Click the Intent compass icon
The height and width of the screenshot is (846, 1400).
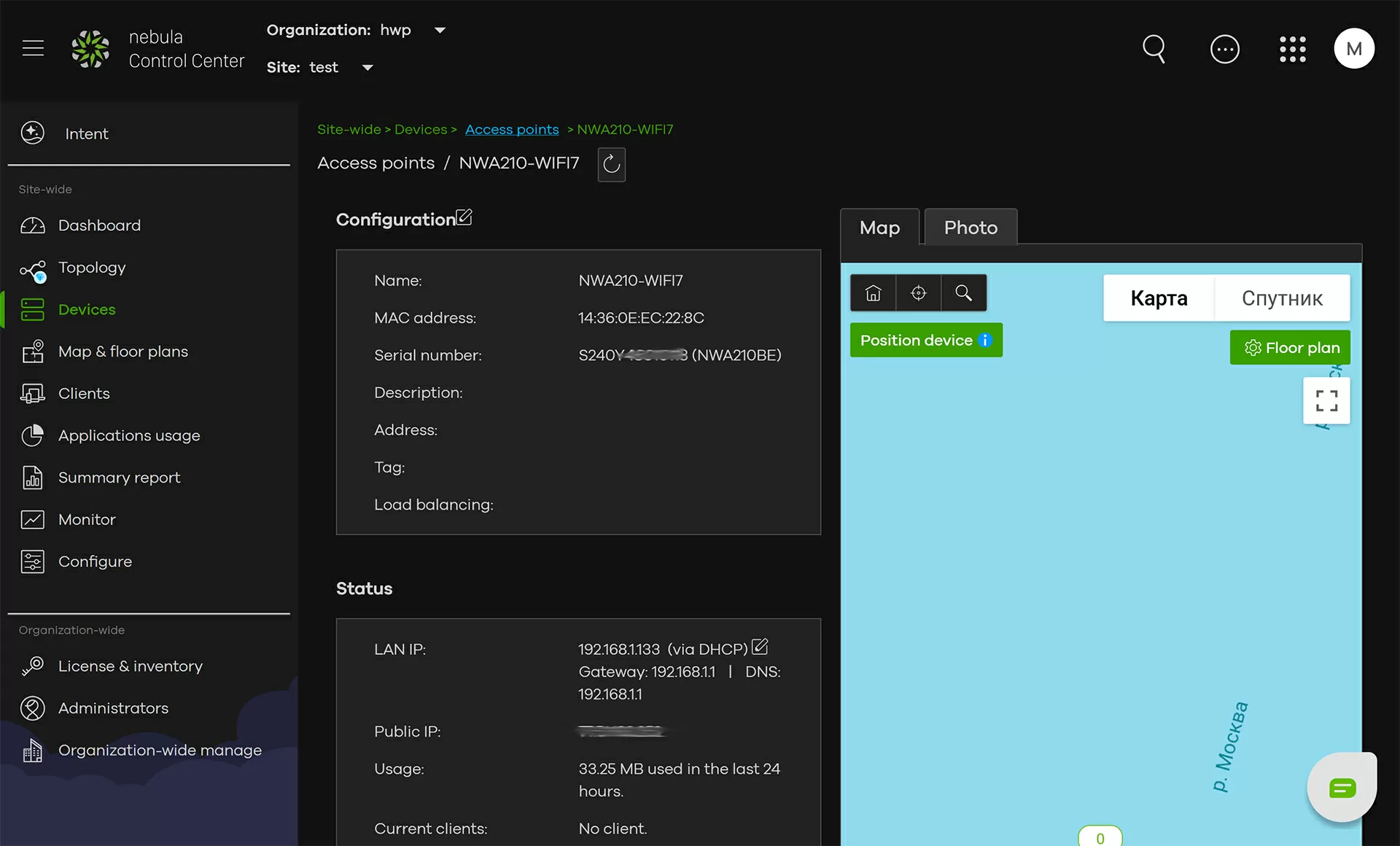[33, 133]
